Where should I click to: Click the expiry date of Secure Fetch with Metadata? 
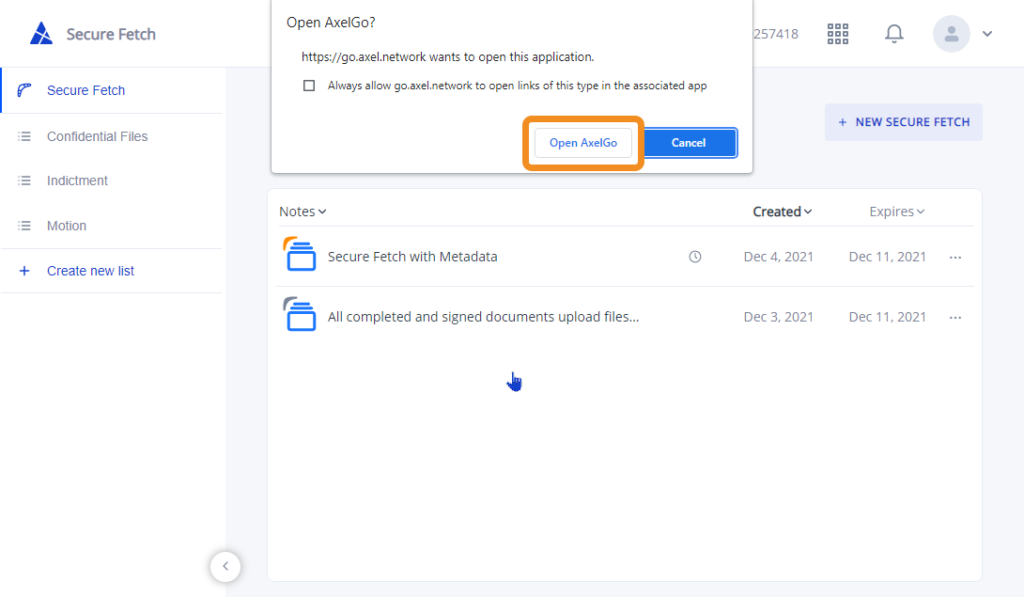point(888,257)
